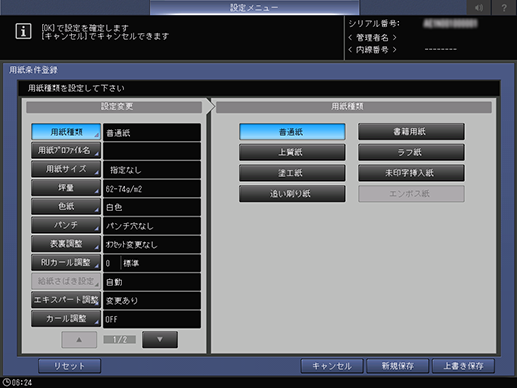
Task: Select 書籍用紙 paper type
Action: pos(411,132)
